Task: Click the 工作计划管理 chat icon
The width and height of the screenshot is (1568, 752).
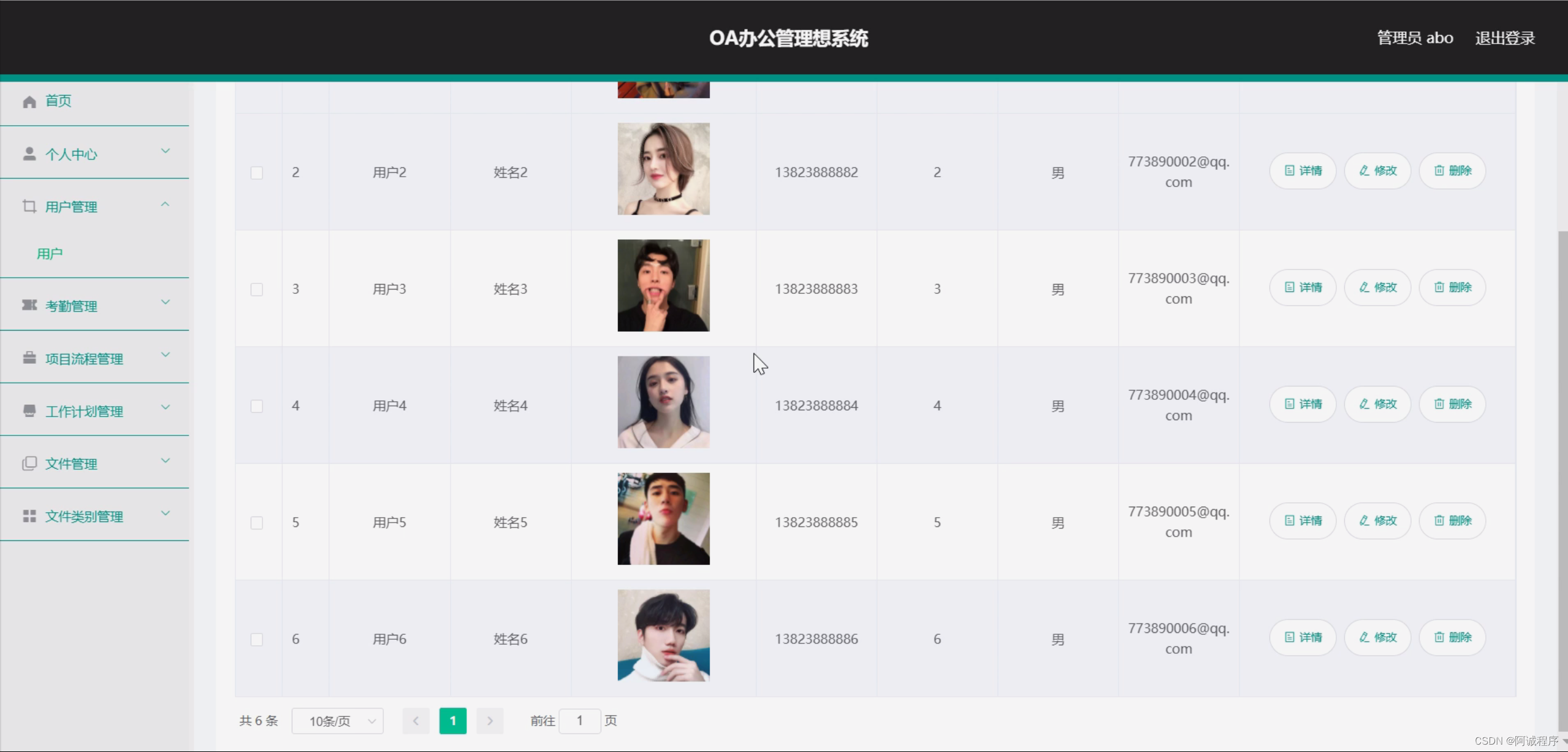Action: 29,410
